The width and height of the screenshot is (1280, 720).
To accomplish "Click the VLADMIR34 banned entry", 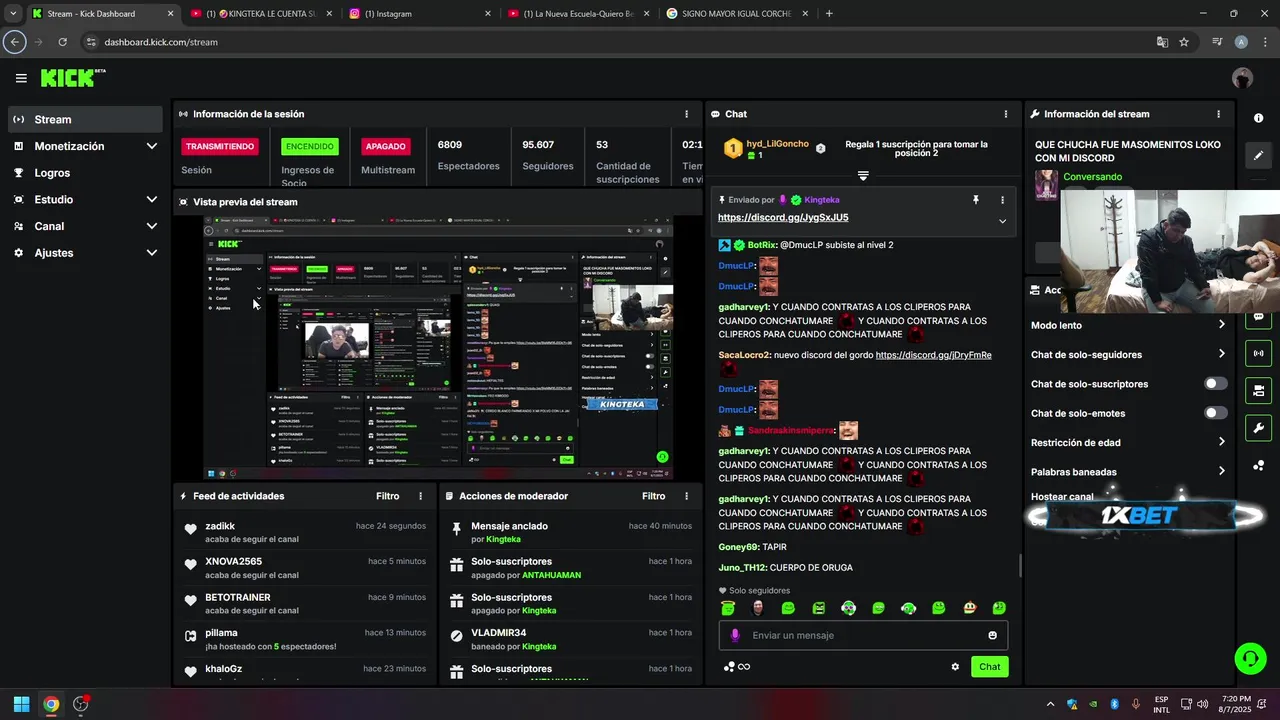I will pos(571,640).
